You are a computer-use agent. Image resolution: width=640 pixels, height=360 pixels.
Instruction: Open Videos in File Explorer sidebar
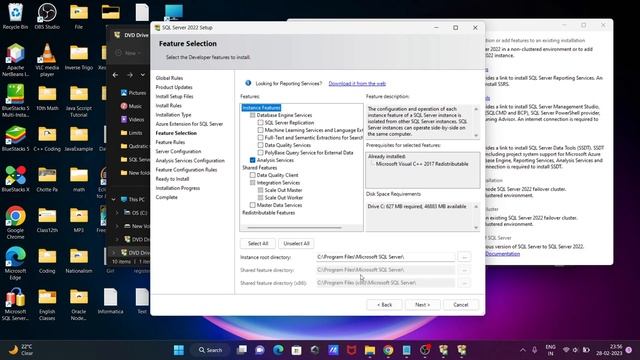point(132,120)
